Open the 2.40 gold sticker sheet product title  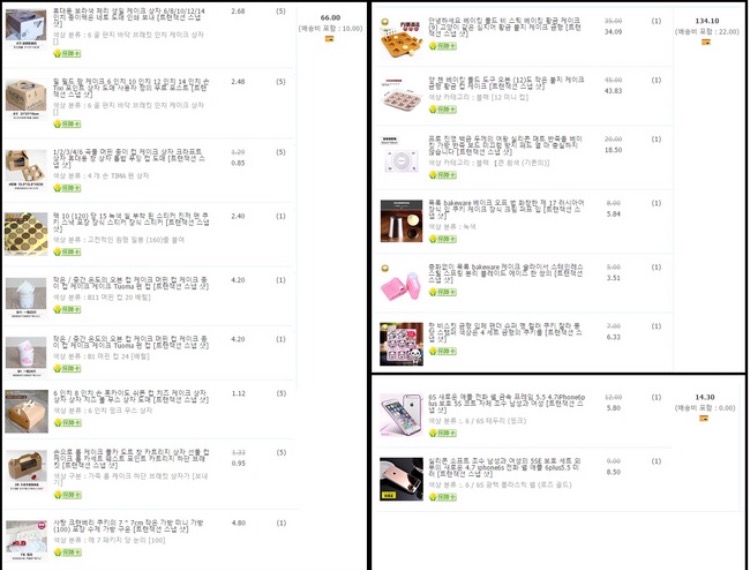click(x=132, y=222)
